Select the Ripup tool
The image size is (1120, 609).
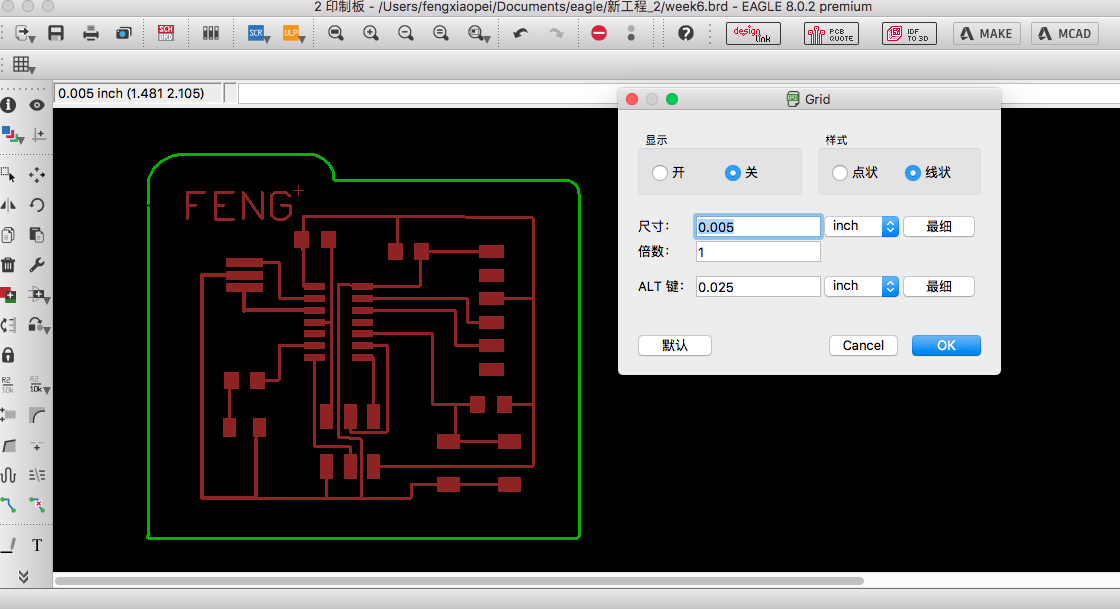coord(37,505)
